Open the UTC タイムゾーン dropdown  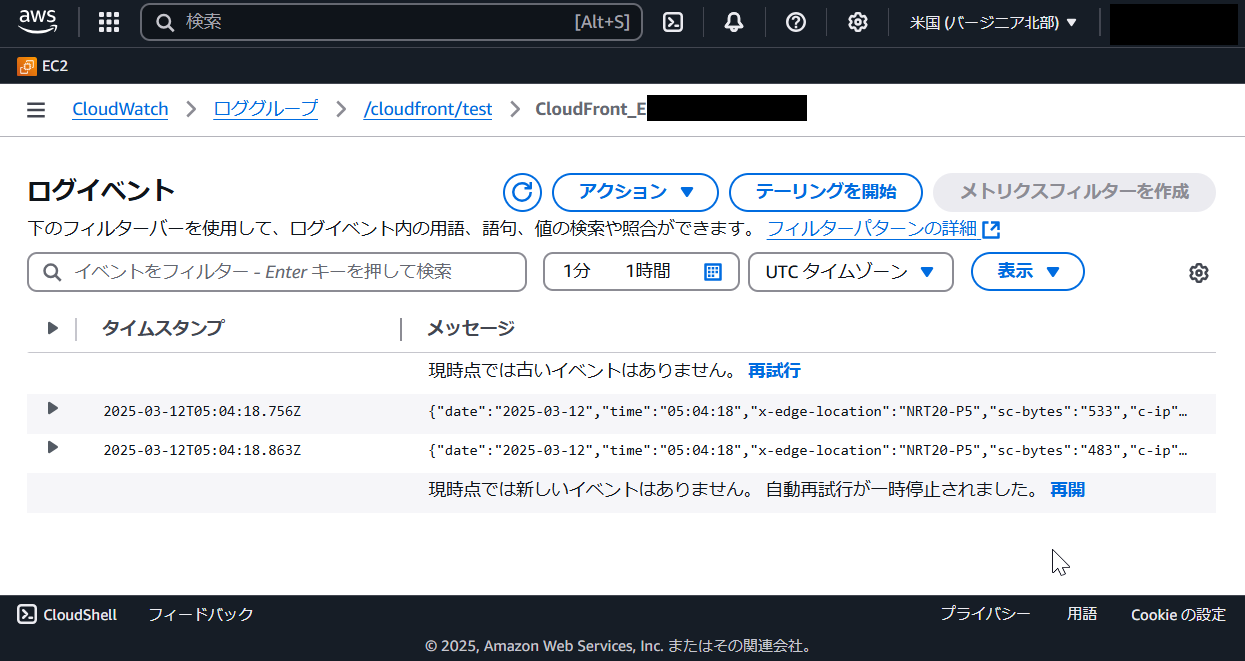coord(851,272)
